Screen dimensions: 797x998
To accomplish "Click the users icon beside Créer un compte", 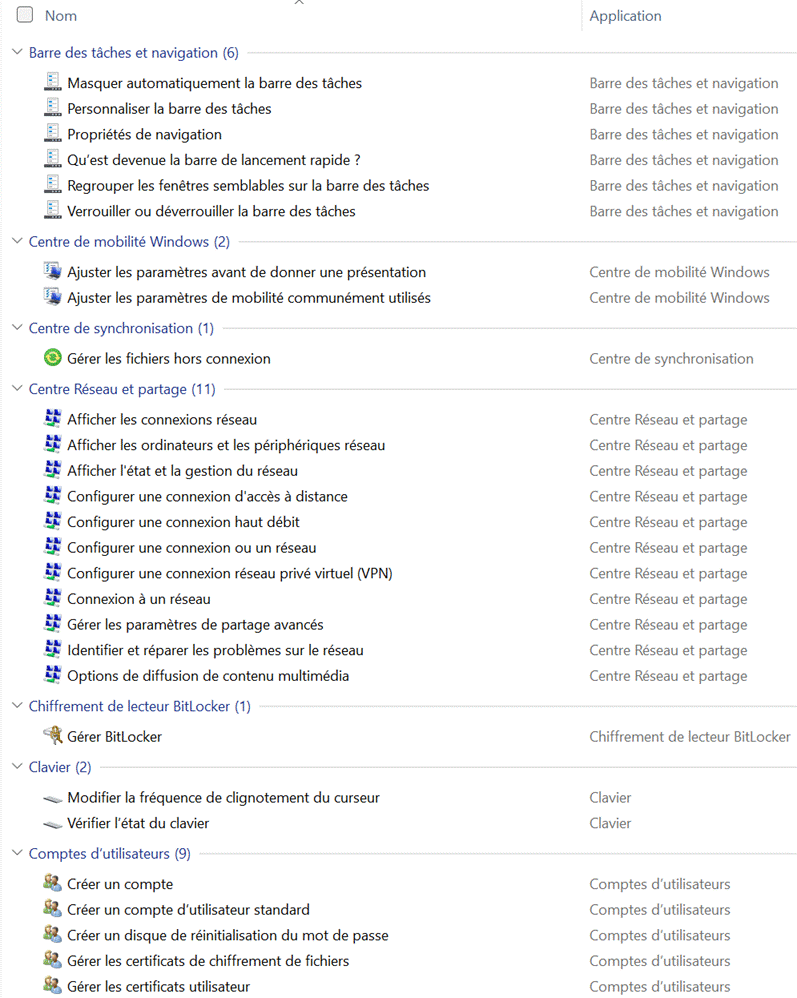I will 53,883.
